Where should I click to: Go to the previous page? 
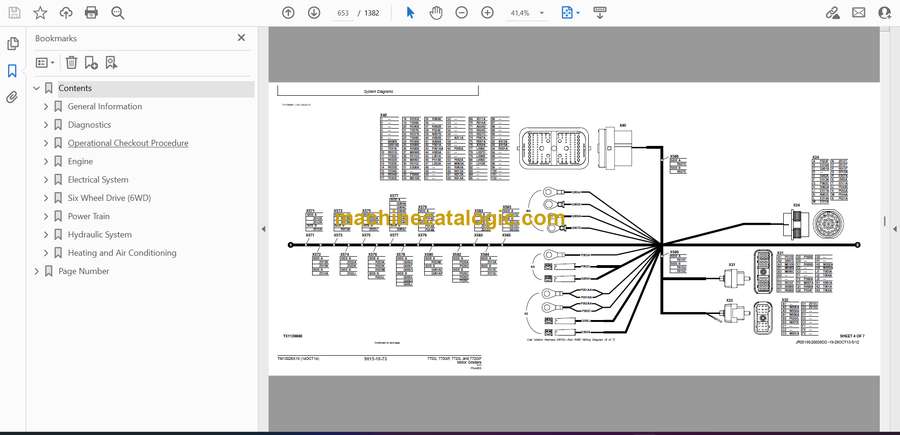tap(288, 13)
